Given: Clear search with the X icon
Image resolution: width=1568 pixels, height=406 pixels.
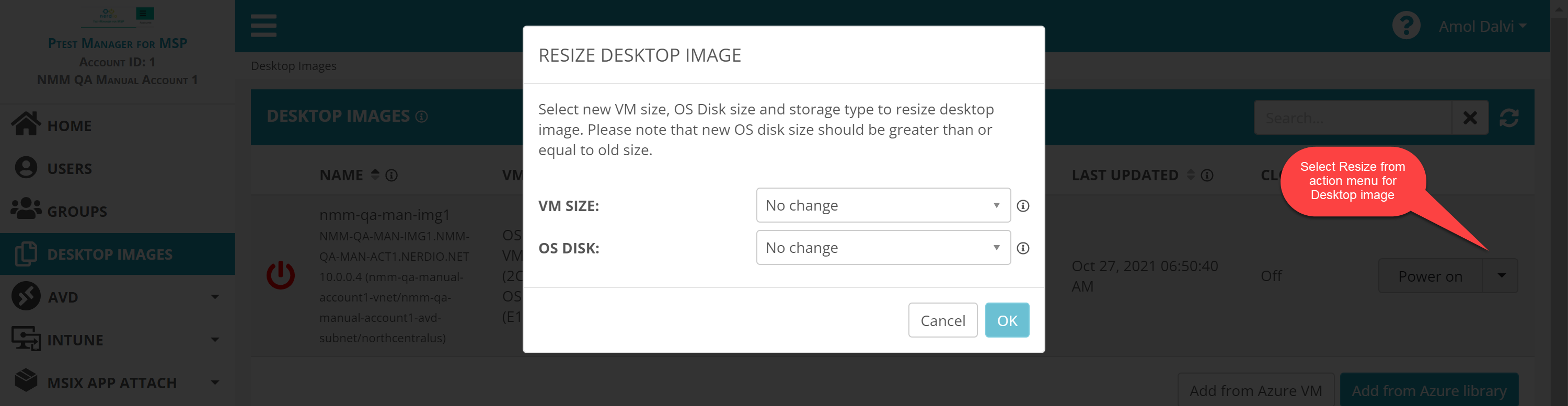Looking at the screenshot, I should point(1469,118).
